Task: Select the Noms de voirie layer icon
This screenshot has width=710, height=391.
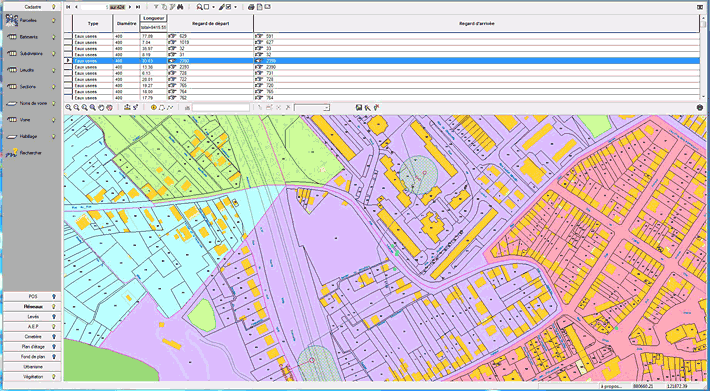Action: coord(12,103)
